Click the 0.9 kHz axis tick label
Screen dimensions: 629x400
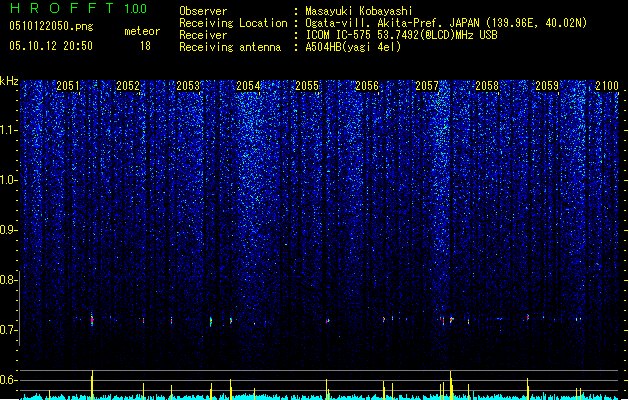coord(9,230)
